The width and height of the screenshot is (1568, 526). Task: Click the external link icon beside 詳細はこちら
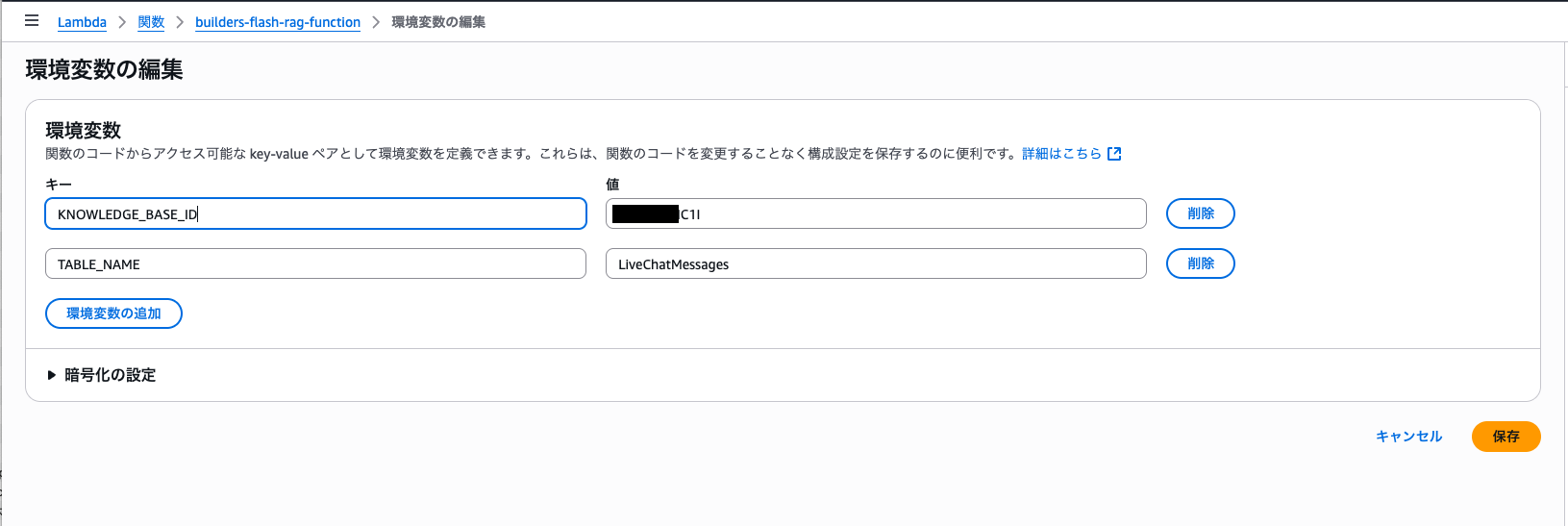tap(1114, 154)
